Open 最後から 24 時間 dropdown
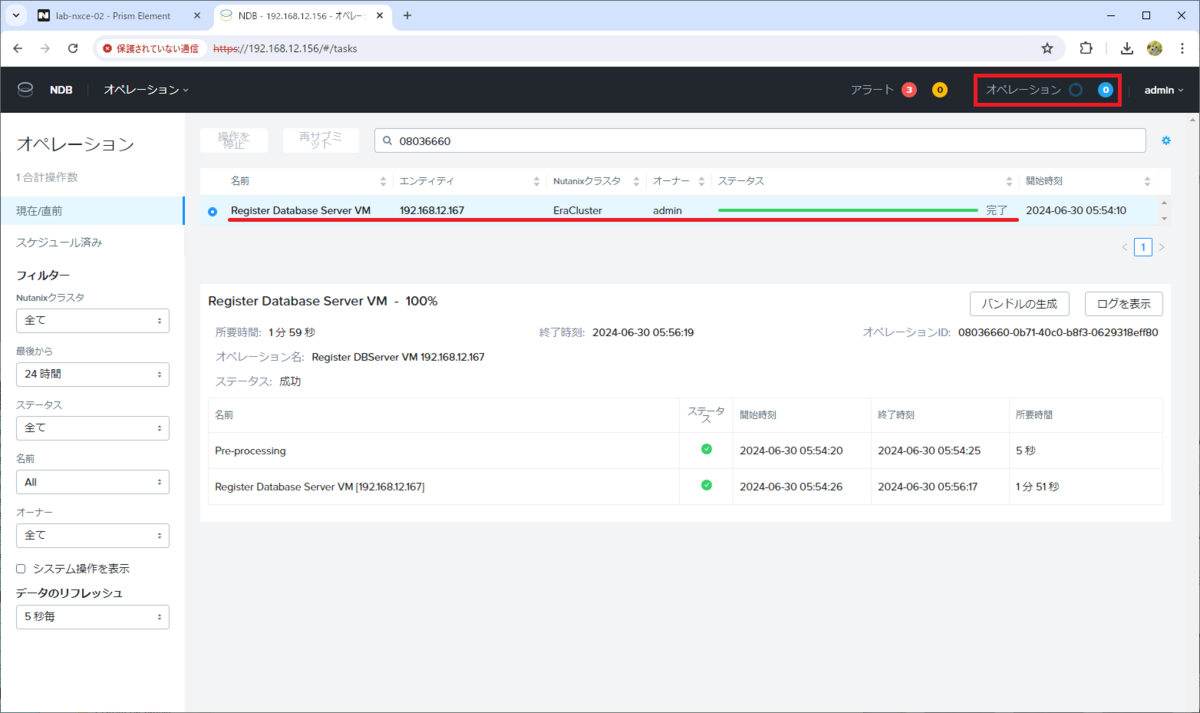This screenshot has width=1200, height=713. point(92,374)
